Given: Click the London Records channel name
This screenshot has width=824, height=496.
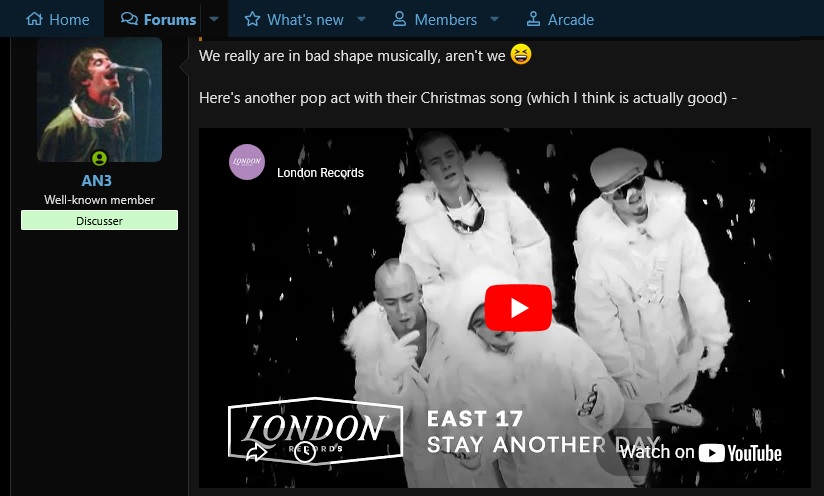Looking at the screenshot, I should click(321, 173).
